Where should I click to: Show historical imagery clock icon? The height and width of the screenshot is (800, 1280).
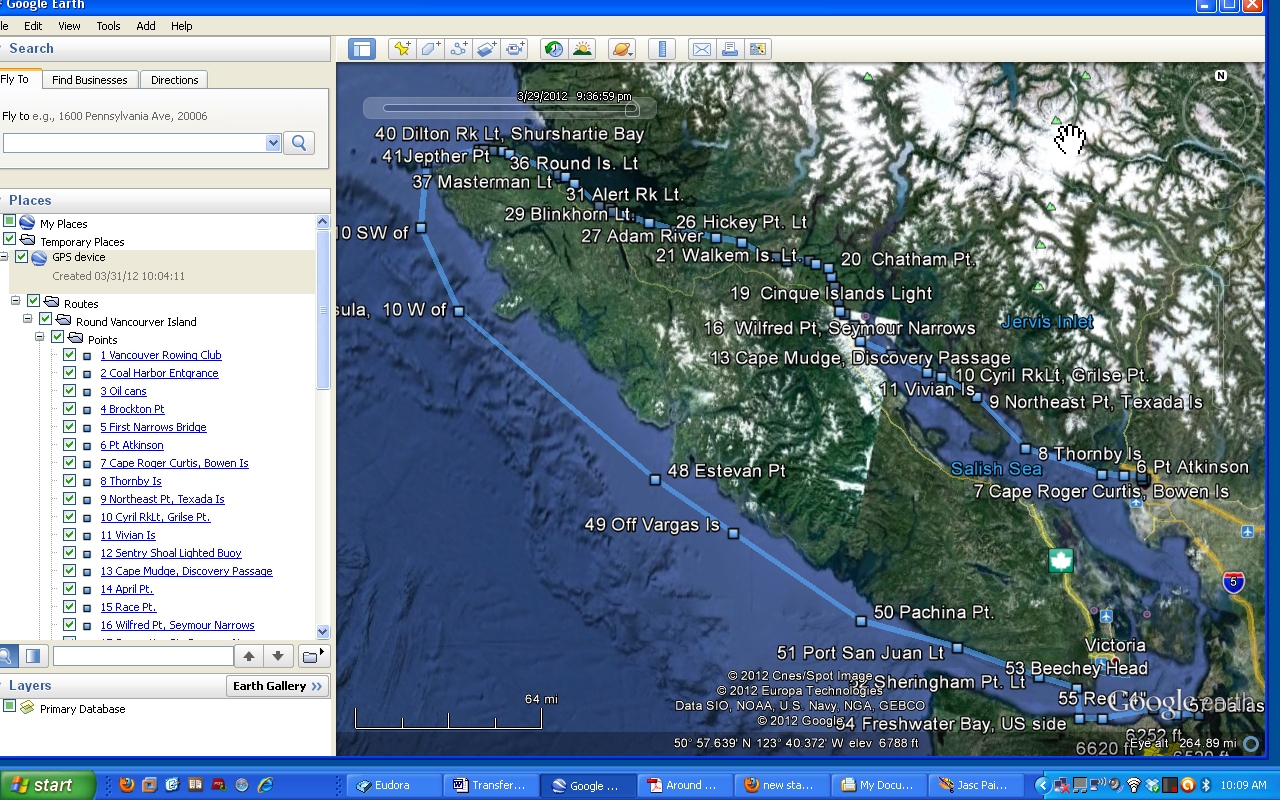(x=554, y=49)
